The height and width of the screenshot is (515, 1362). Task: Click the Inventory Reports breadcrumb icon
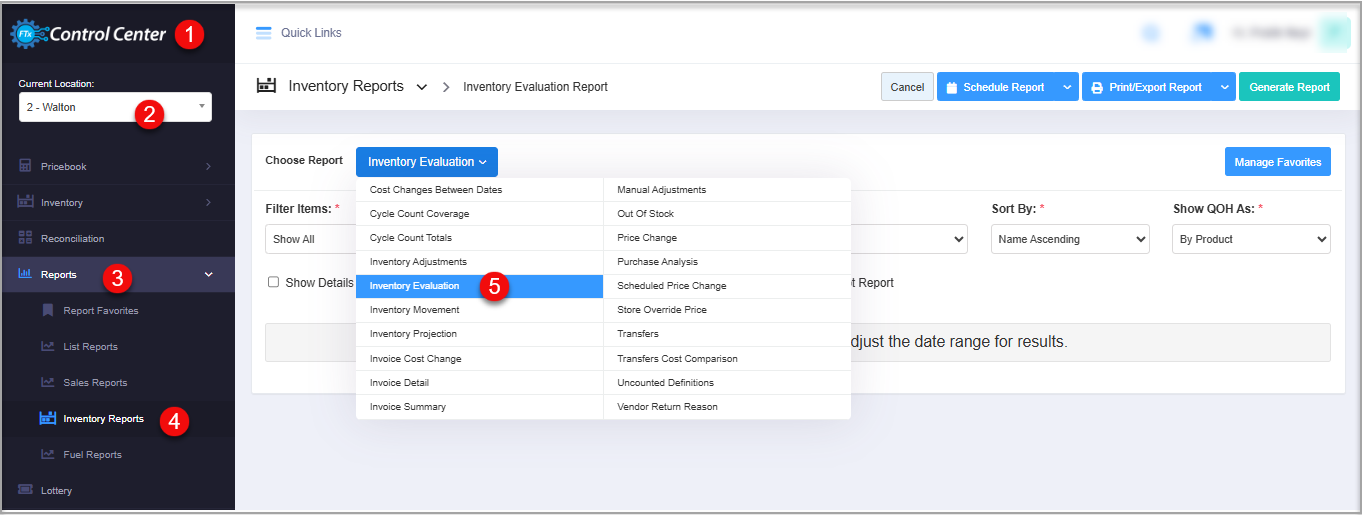pyautogui.click(x=266, y=86)
